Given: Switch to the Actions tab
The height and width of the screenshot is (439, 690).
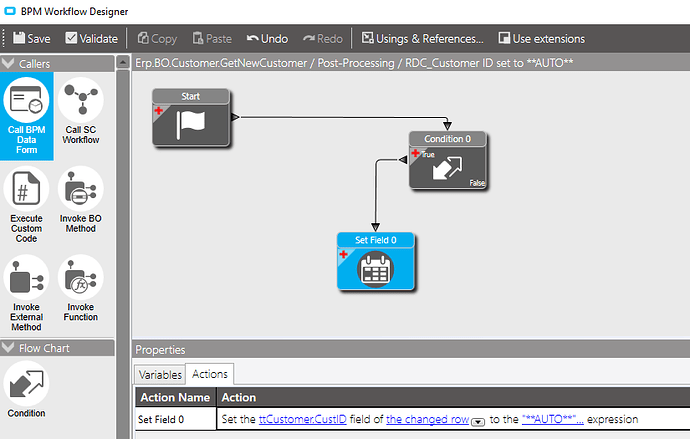Looking at the screenshot, I should point(210,374).
